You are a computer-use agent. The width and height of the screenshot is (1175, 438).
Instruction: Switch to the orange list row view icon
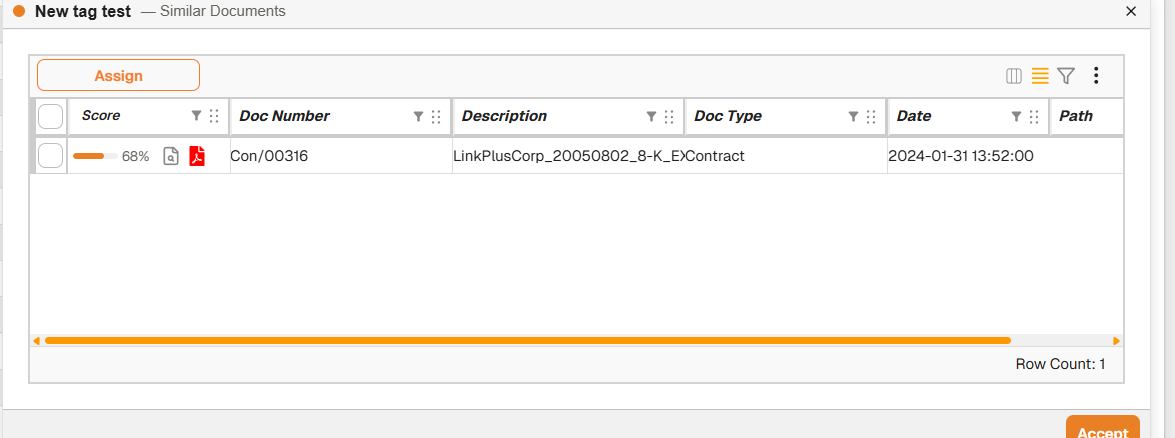1040,76
